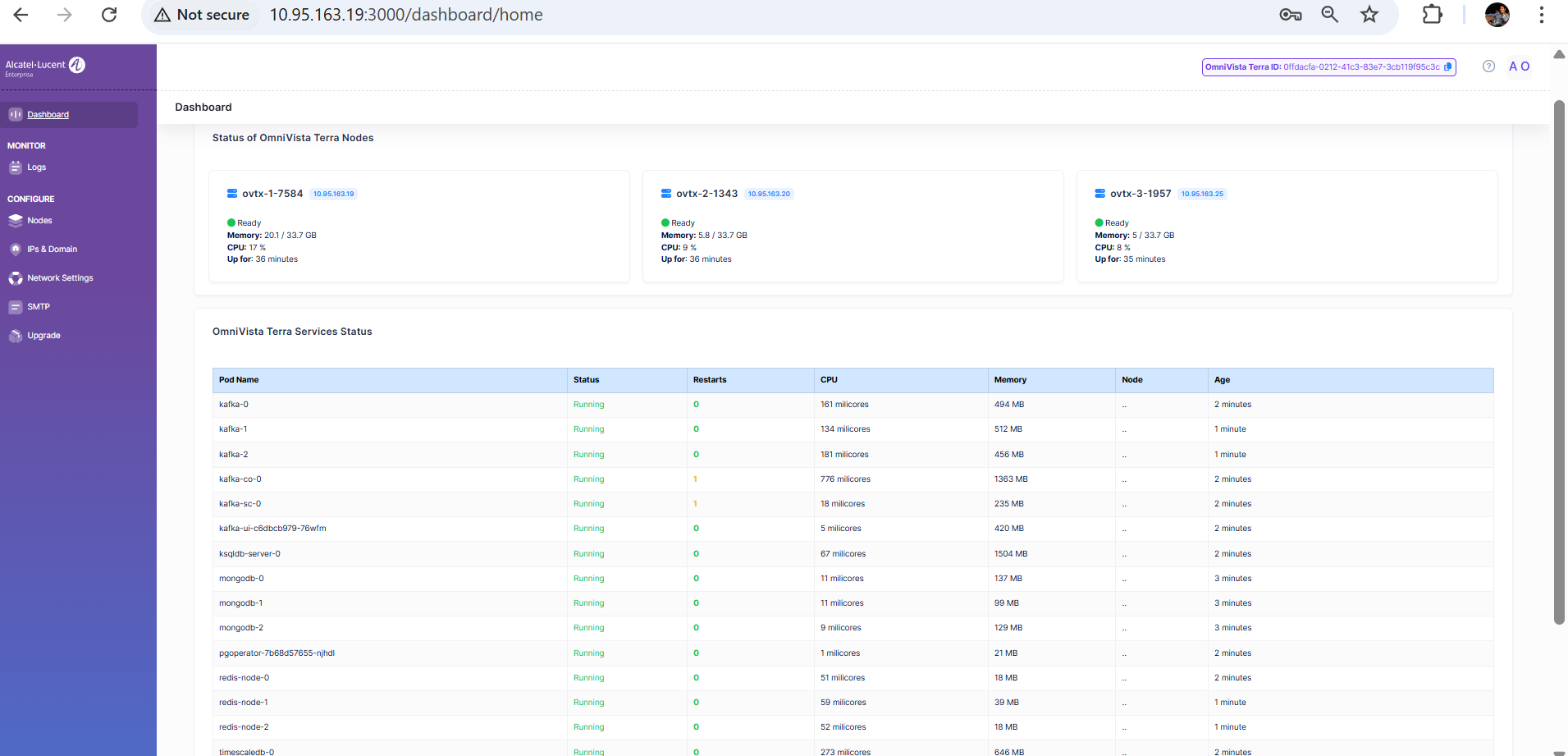Click the Alcatel-Lucent Enterprise logo
The image size is (1568, 756).
45,66
